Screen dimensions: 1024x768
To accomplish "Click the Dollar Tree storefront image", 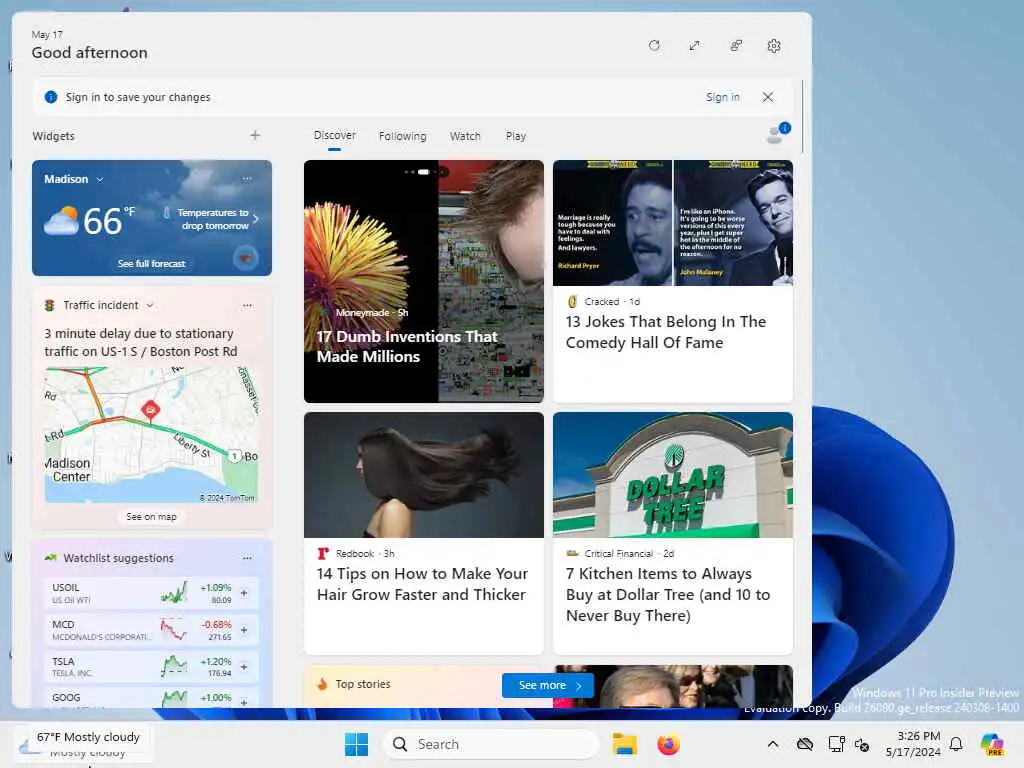I will 673,475.
